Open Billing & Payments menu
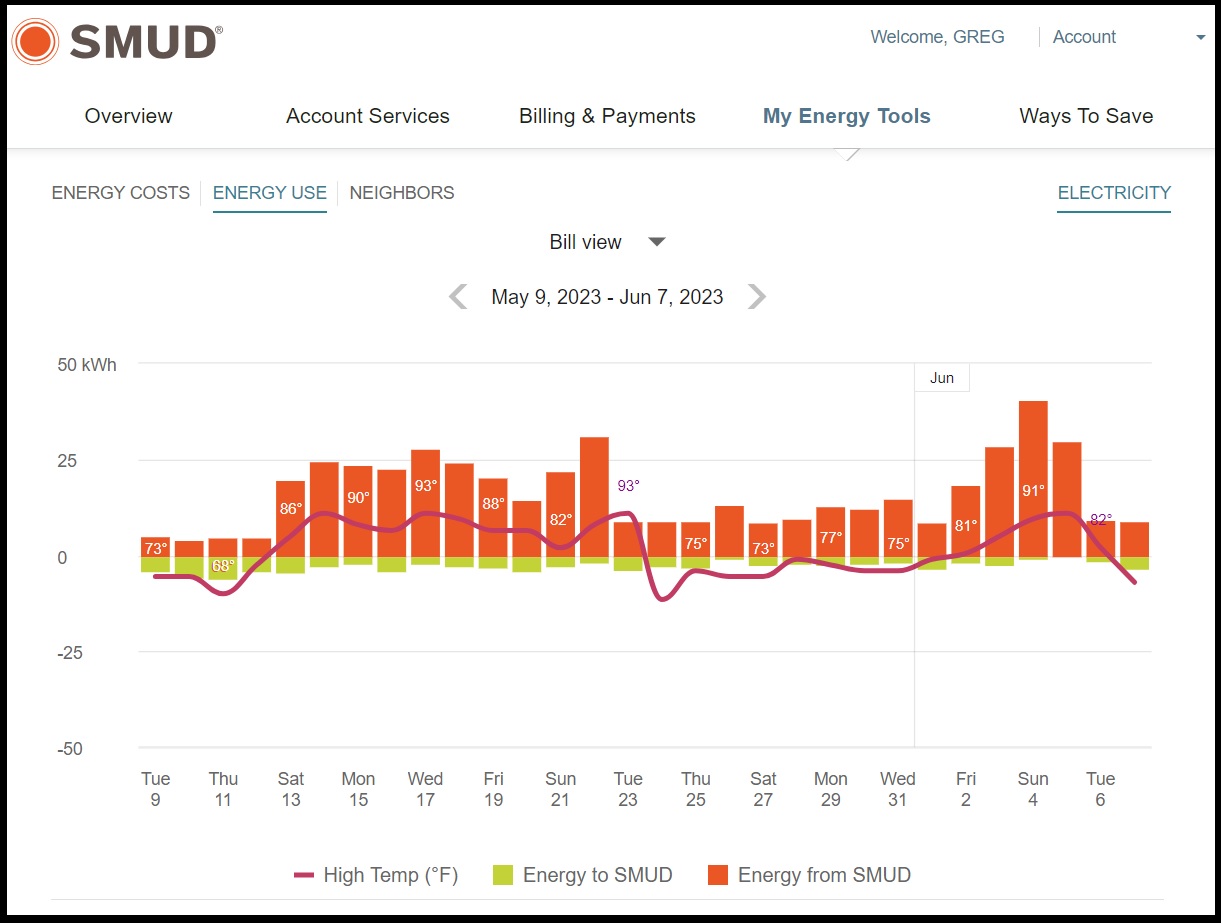Image resolution: width=1221 pixels, height=924 pixels. (607, 116)
